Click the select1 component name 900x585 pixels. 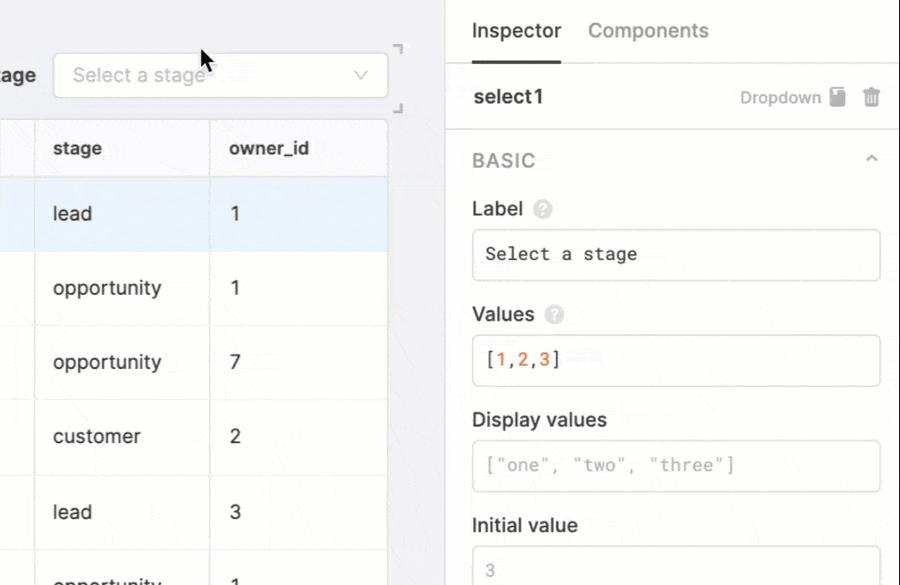click(508, 97)
